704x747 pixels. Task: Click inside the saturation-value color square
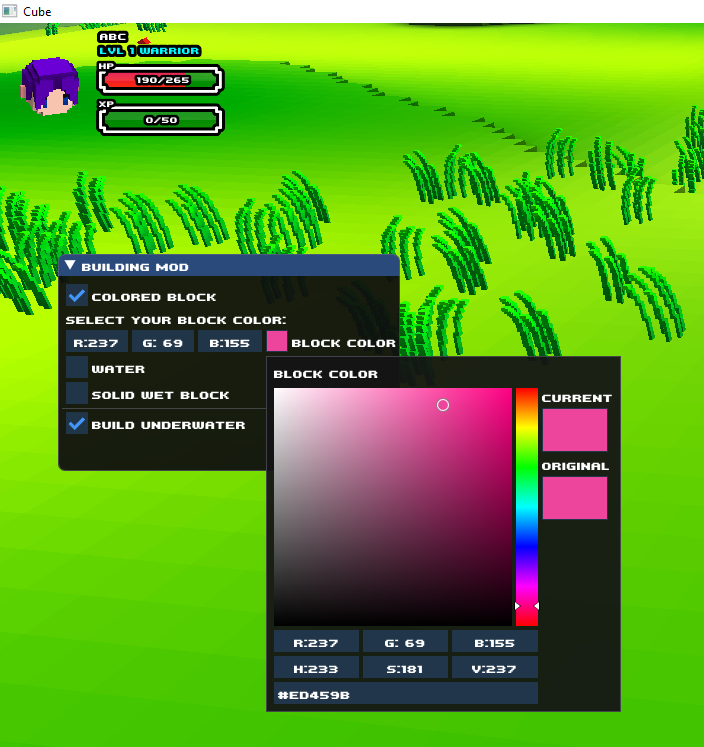(x=392, y=507)
